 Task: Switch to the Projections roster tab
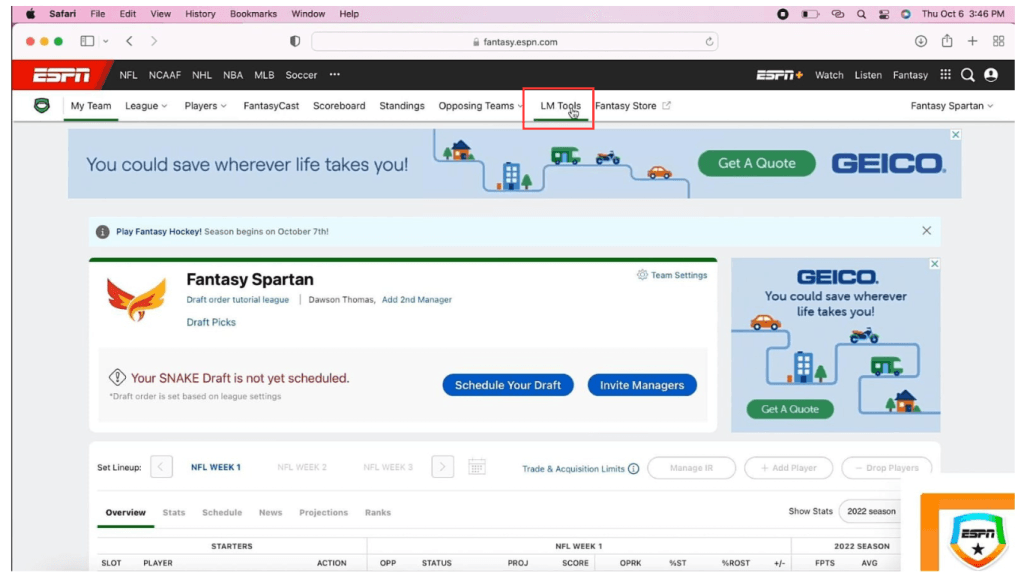tap(323, 513)
